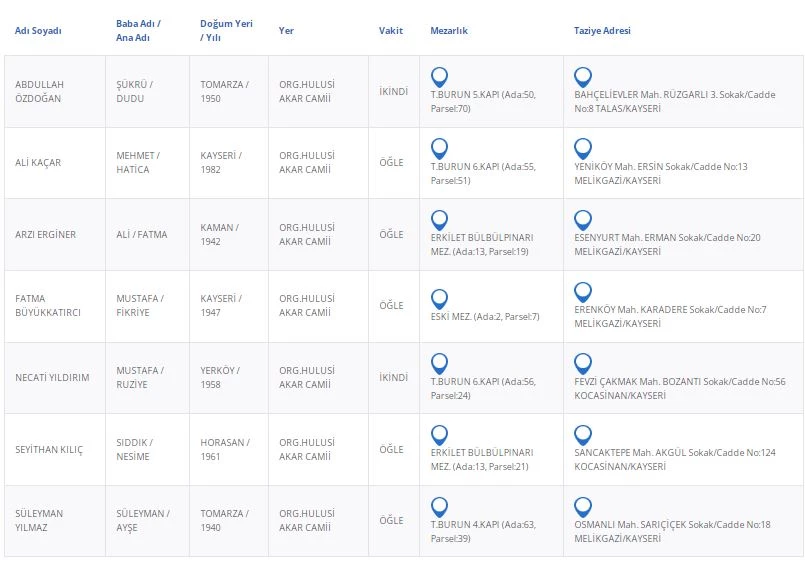
Task: Open Sancaktepe condolence address map pin
Action: (x=583, y=435)
